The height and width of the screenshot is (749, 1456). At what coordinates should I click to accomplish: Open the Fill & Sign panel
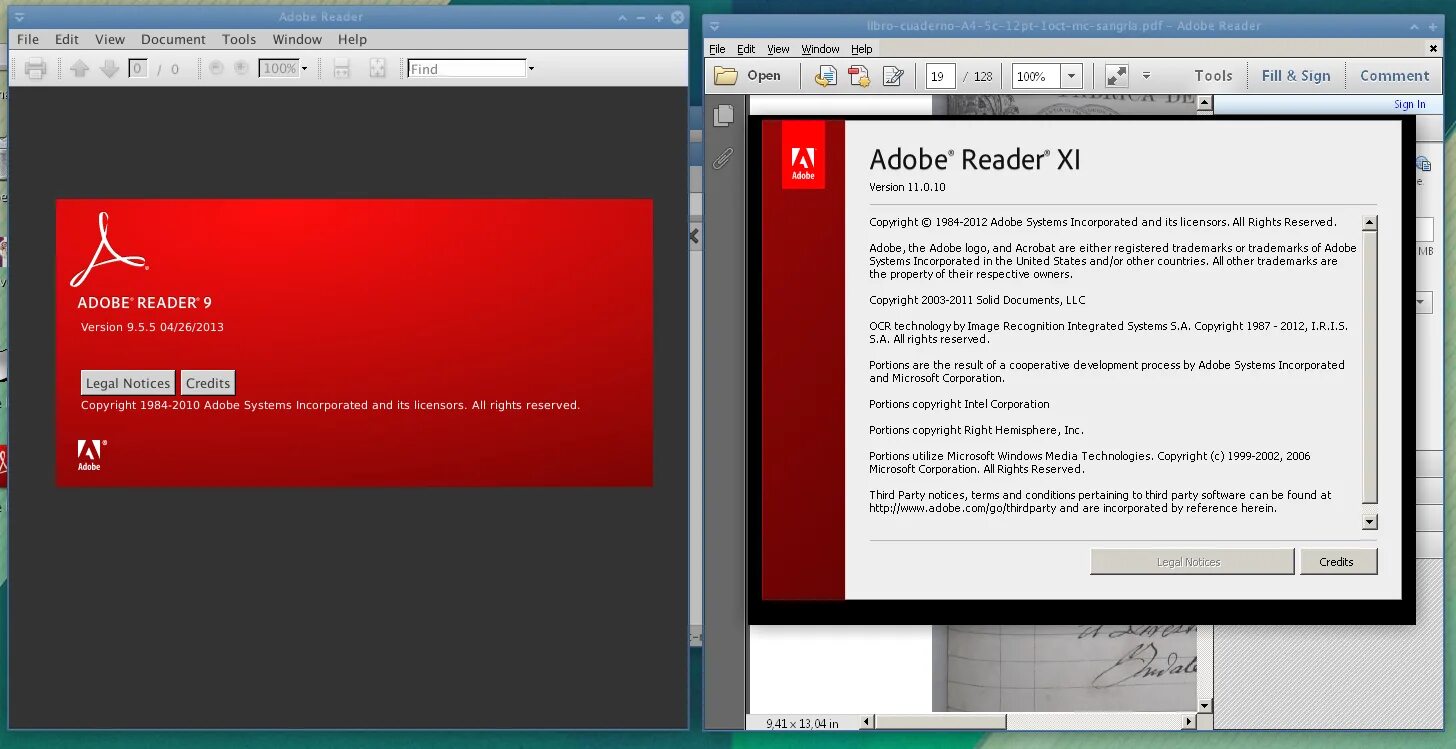click(1296, 75)
